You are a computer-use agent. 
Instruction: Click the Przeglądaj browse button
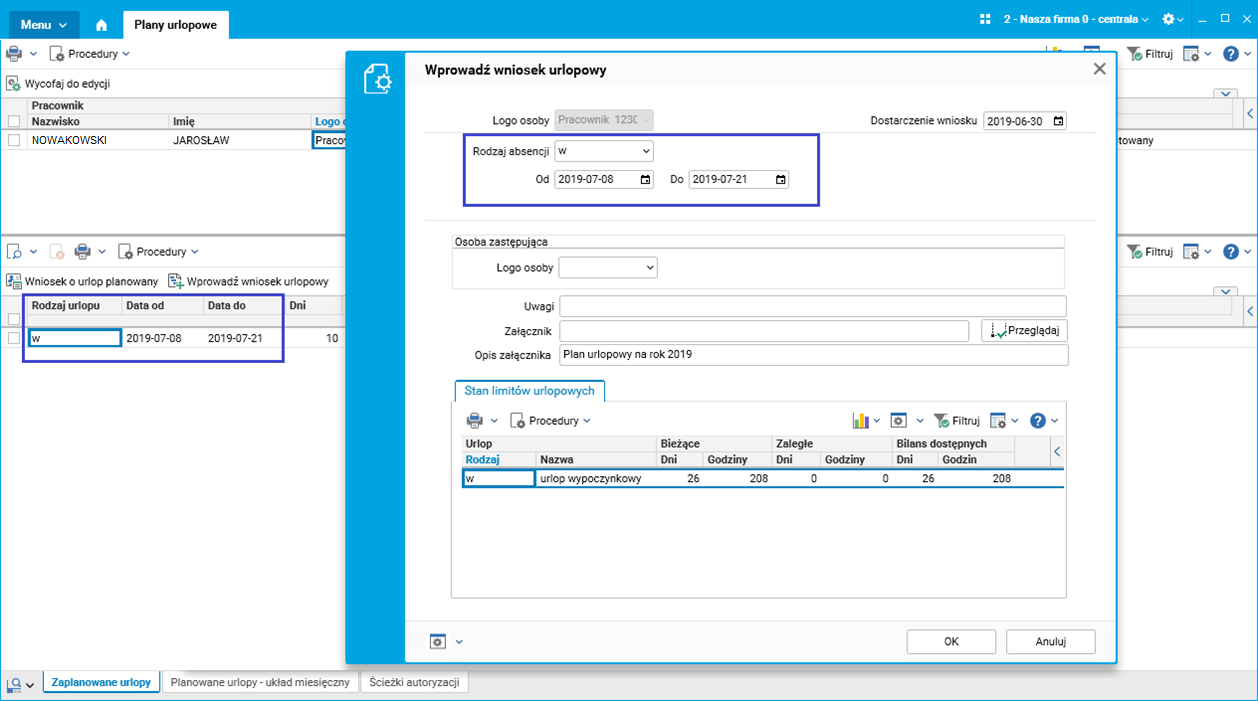1025,331
